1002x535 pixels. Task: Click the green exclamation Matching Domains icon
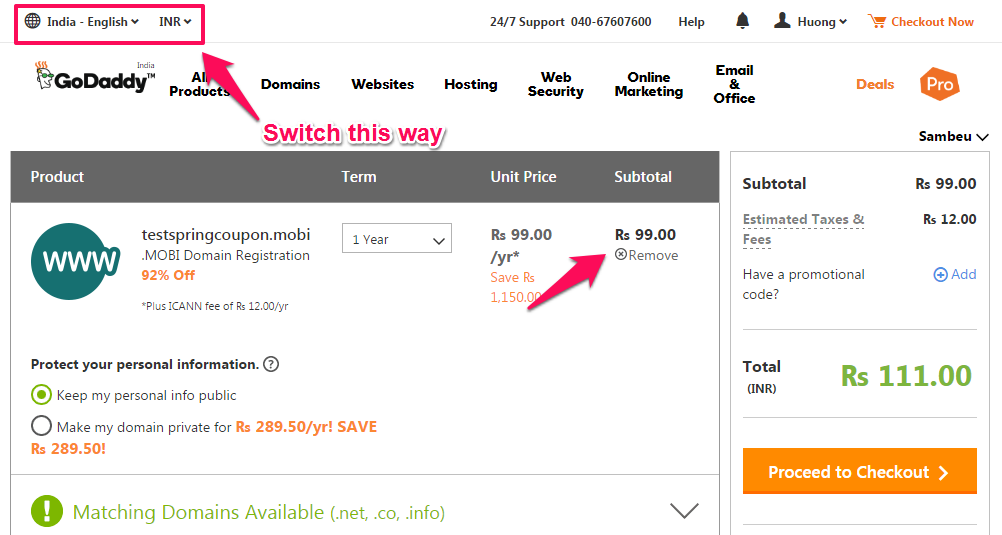tap(47, 511)
